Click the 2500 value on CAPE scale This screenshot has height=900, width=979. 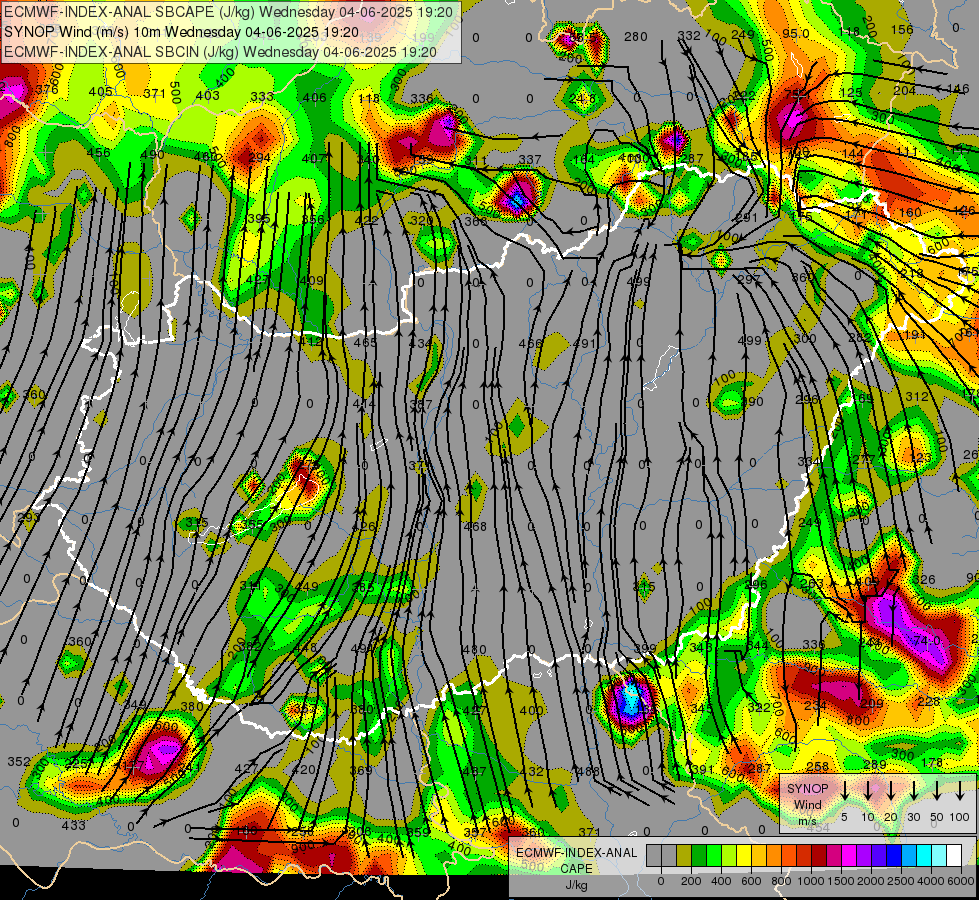coord(901,881)
